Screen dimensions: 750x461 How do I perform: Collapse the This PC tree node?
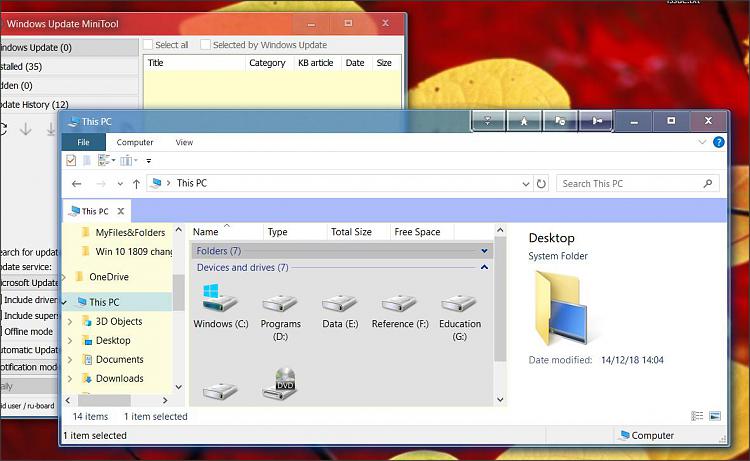pyautogui.click(x=64, y=302)
